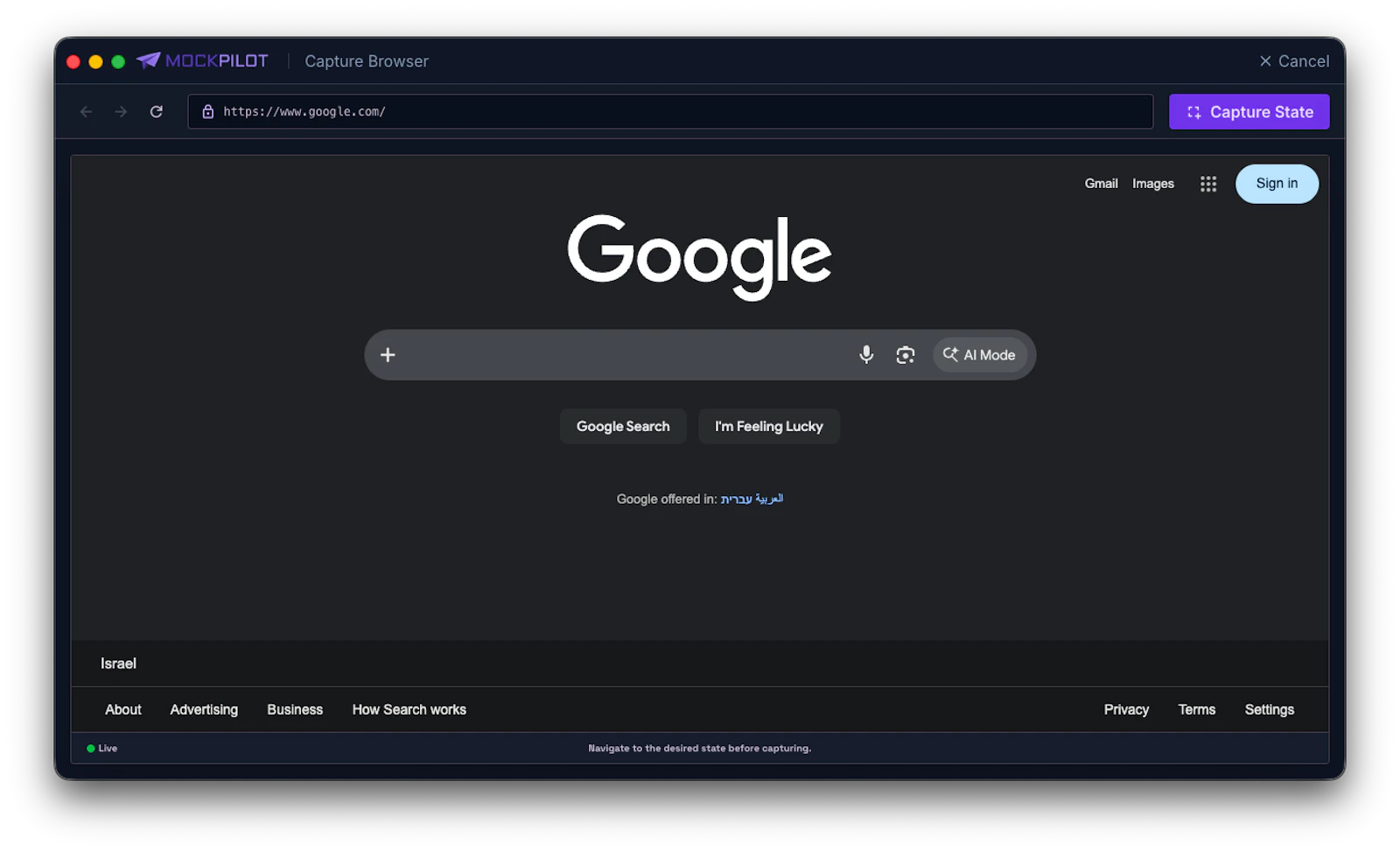Viewport: 1400px width, 852px height.
Task: Open the Google apps grid icon
Action: pos(1208,184)
